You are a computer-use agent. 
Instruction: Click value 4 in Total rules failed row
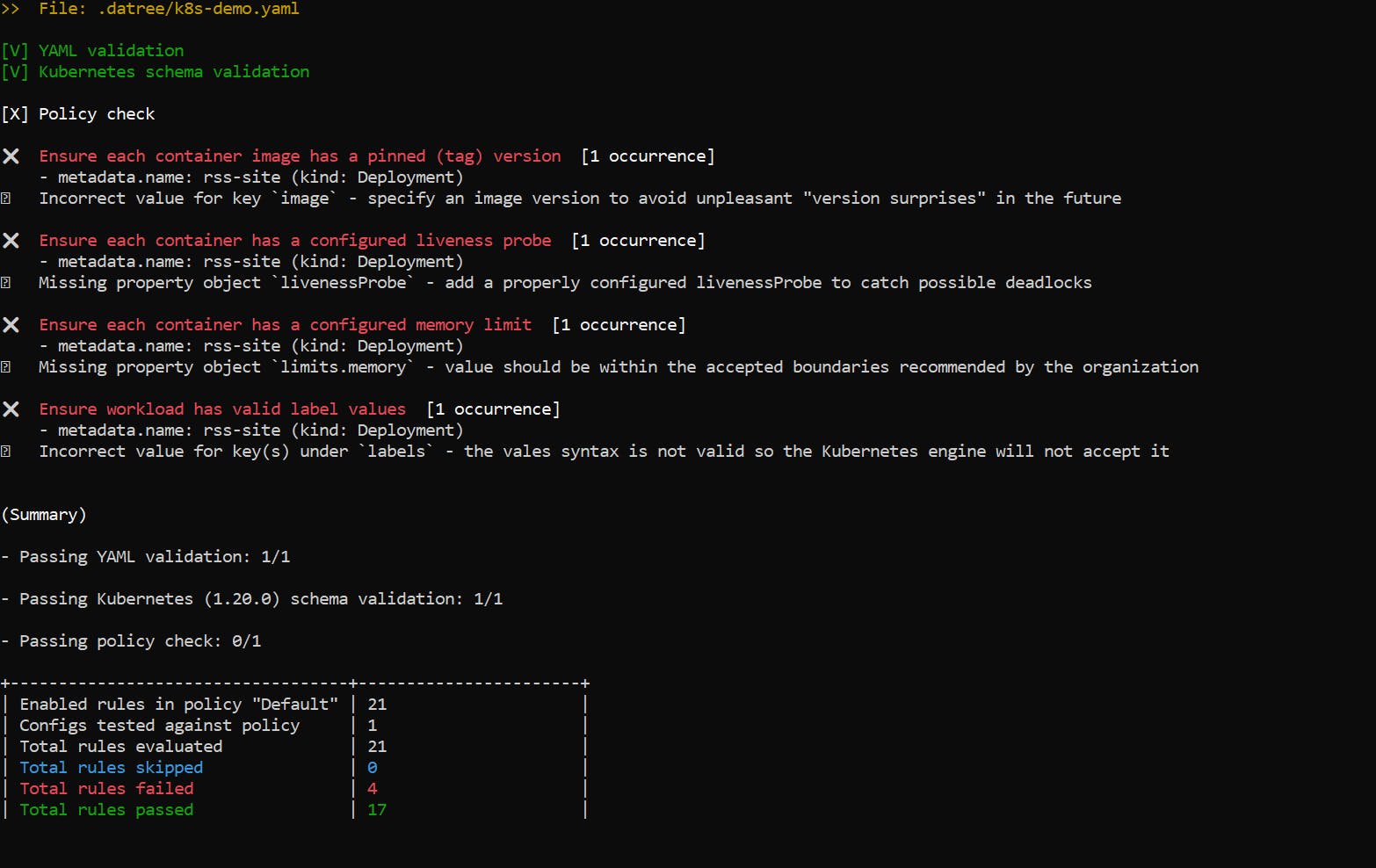[x=373, y=789]
